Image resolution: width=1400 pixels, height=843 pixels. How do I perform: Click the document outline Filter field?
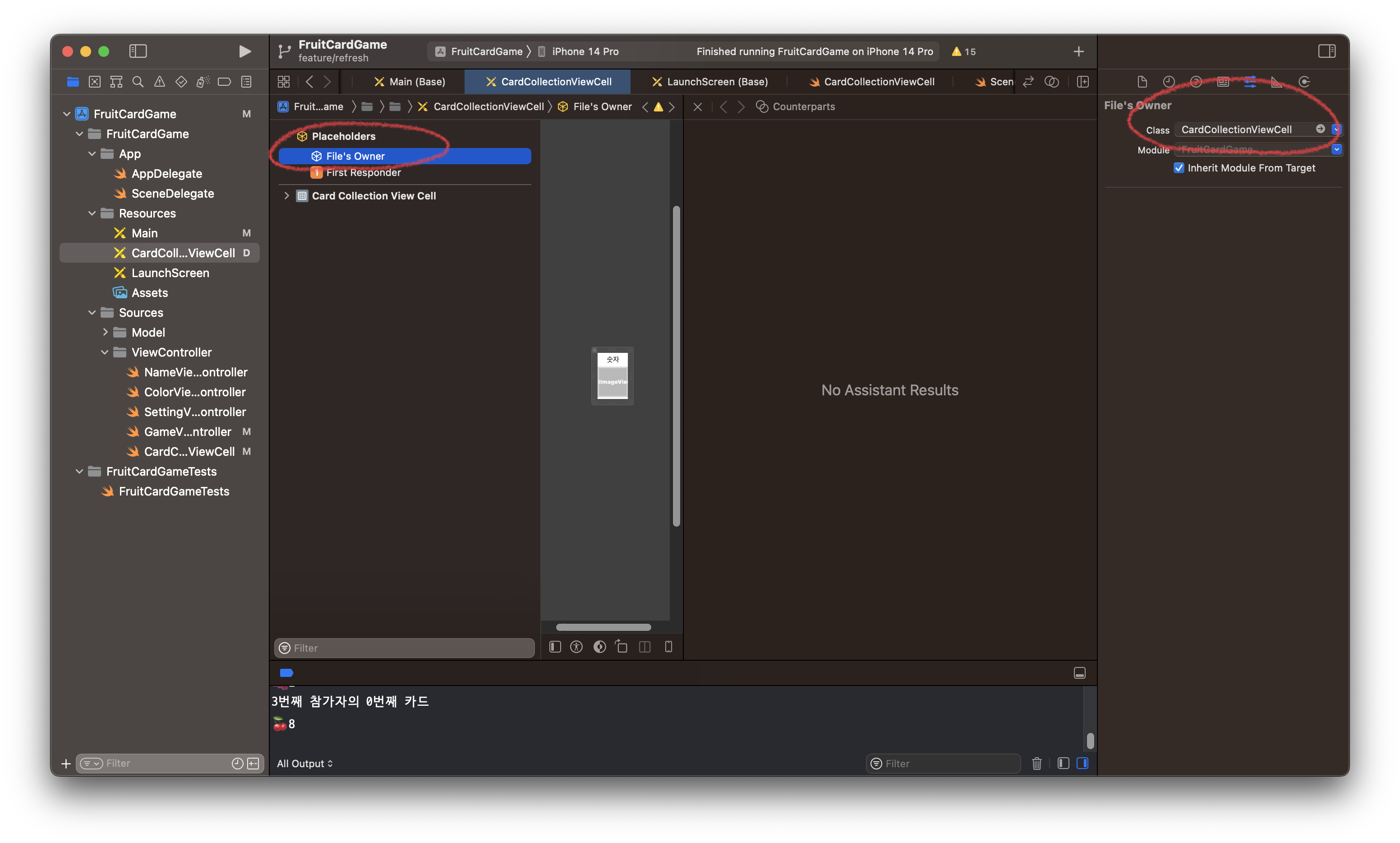coord(409,648)
